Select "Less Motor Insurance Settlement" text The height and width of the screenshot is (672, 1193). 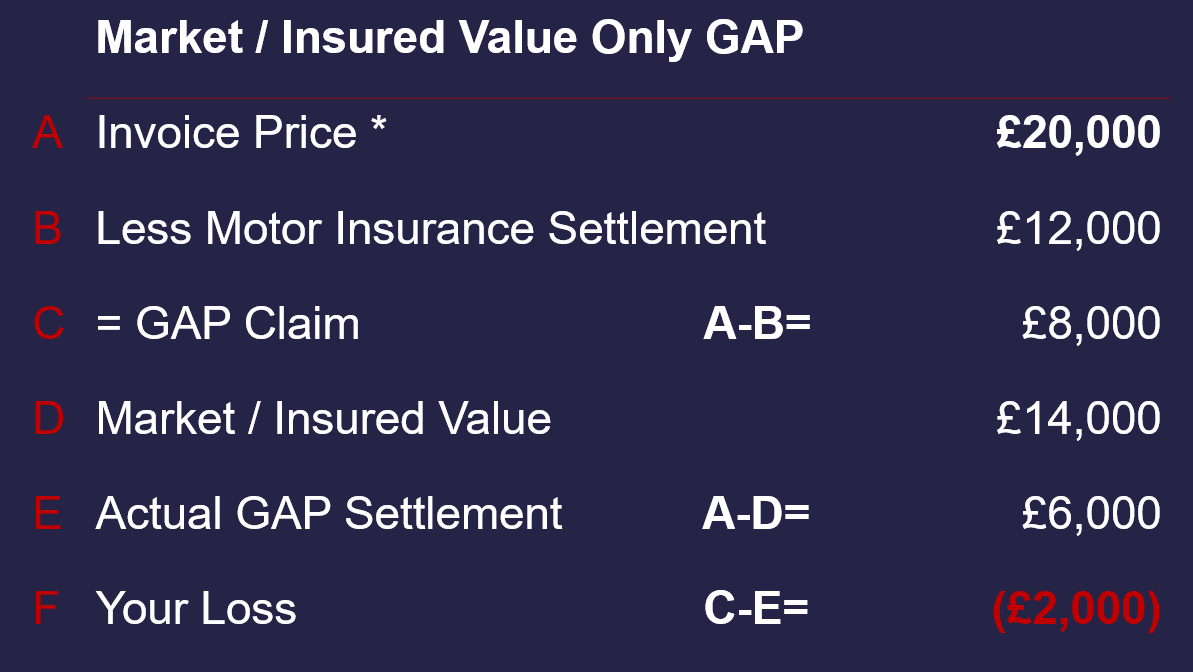pyautogui.click(x=431, y=229)
